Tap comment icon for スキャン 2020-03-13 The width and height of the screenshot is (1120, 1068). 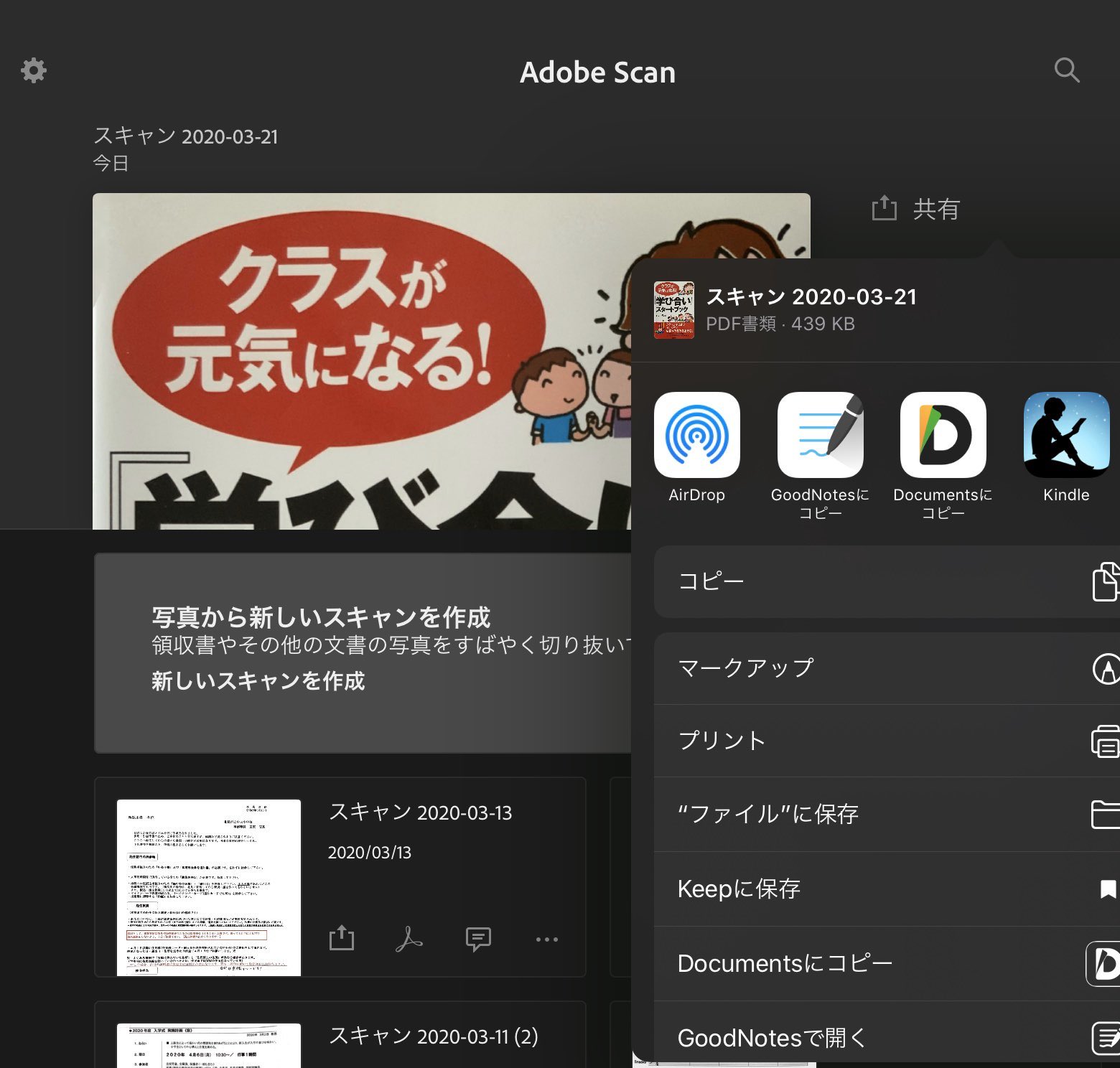click(x=478, y=939)
